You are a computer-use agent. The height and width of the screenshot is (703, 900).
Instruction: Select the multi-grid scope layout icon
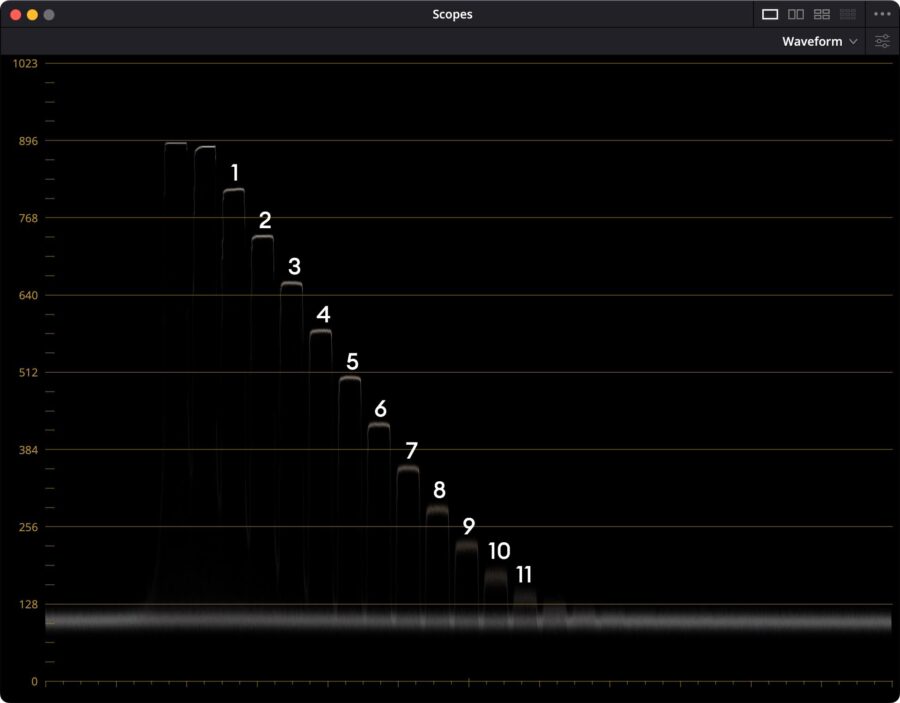849,14
